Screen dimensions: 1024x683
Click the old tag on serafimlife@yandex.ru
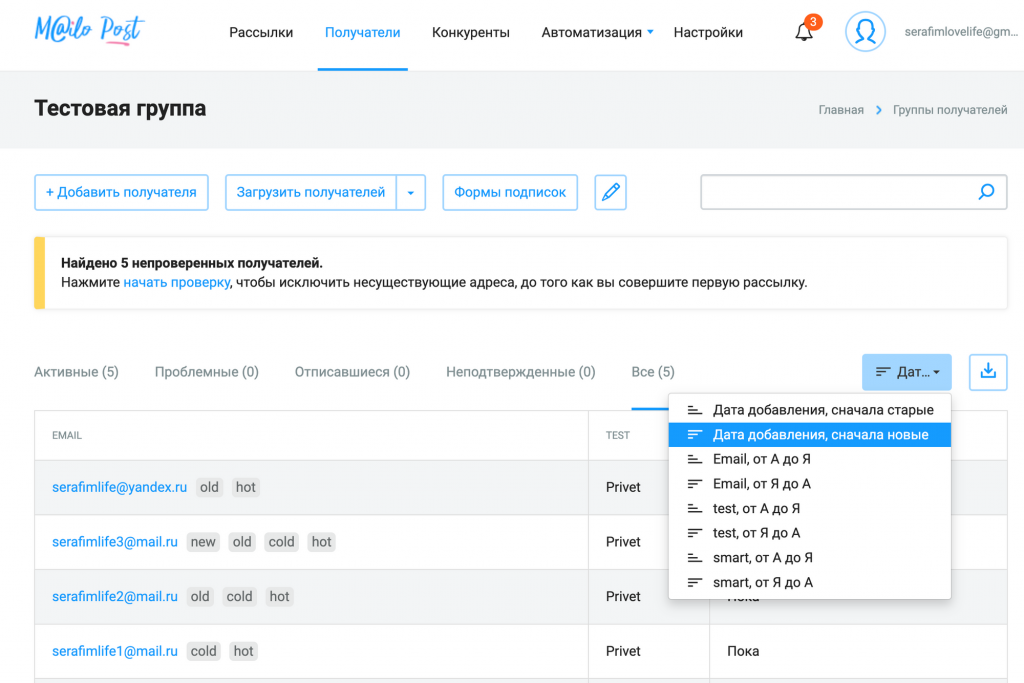click(210, 487)
